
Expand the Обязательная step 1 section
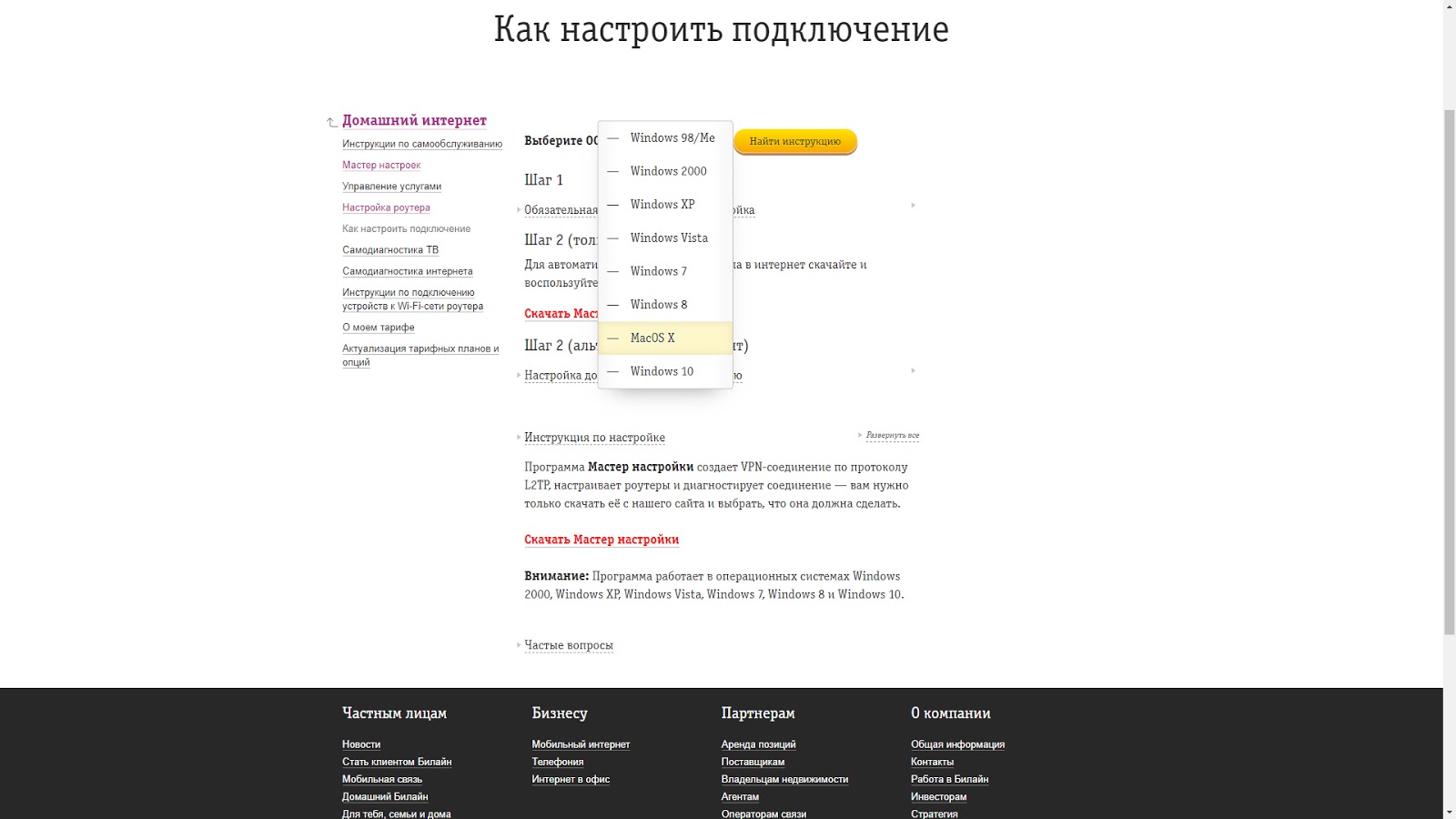pyautogui.click(x=561, y=210)
